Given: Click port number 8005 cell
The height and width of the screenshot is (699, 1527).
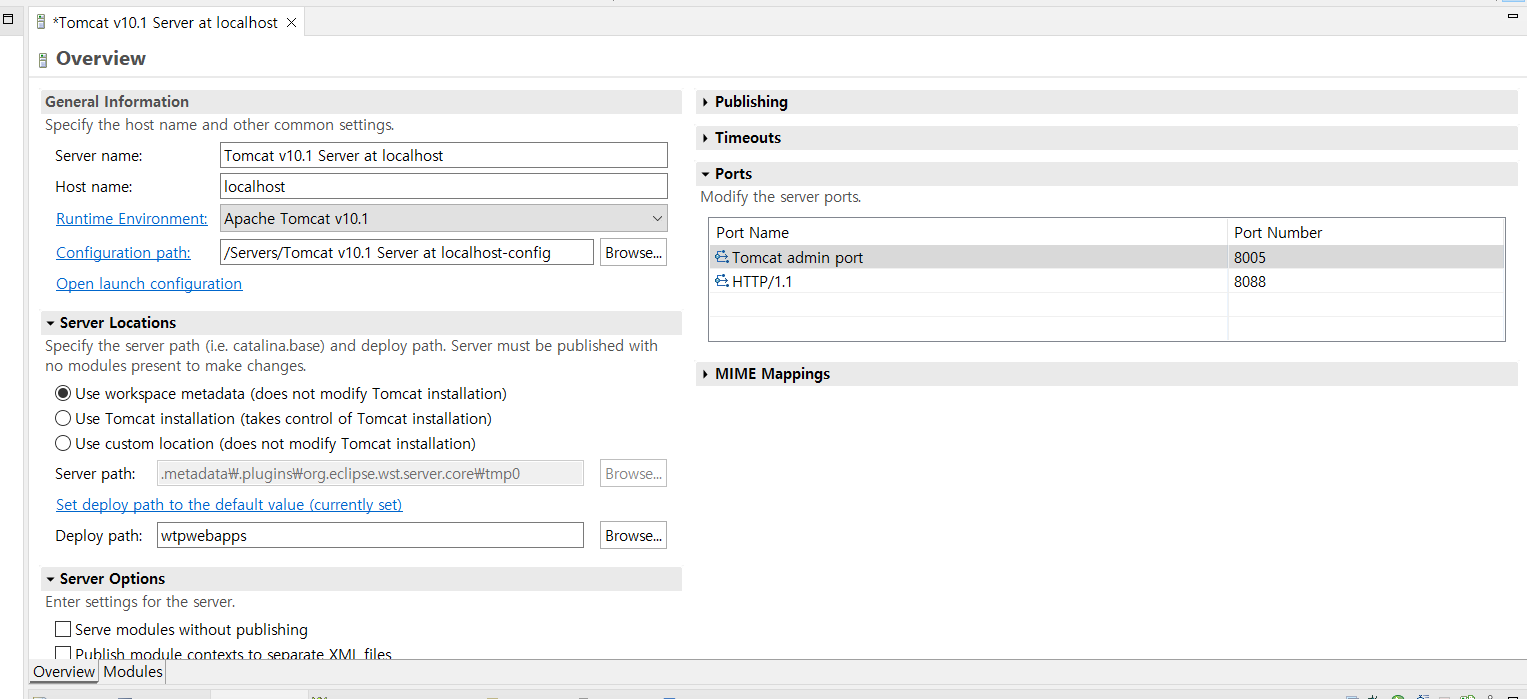Looking at the screenshot, I should [x=1366, y=257].
